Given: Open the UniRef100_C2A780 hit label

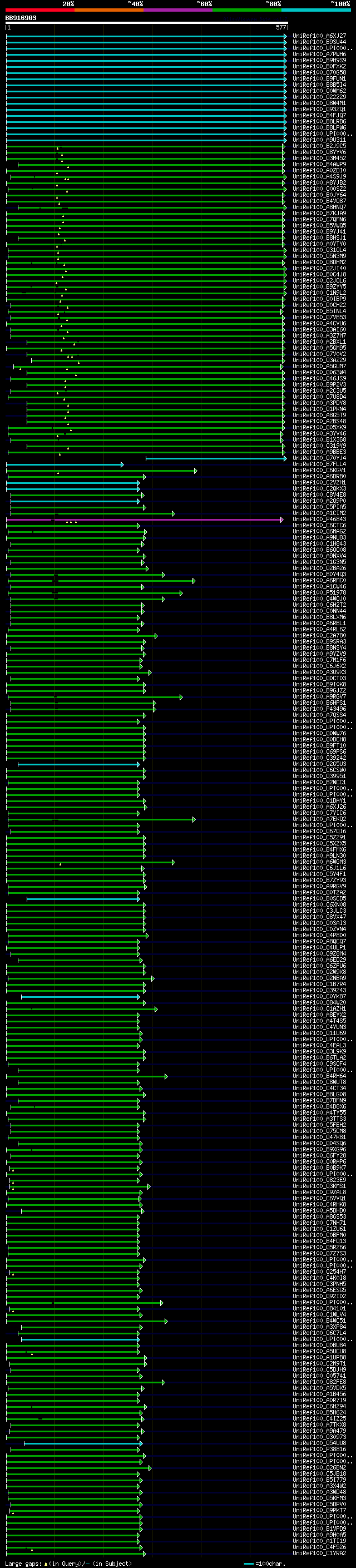Looking at the screenshot, I should pos(319,635).
